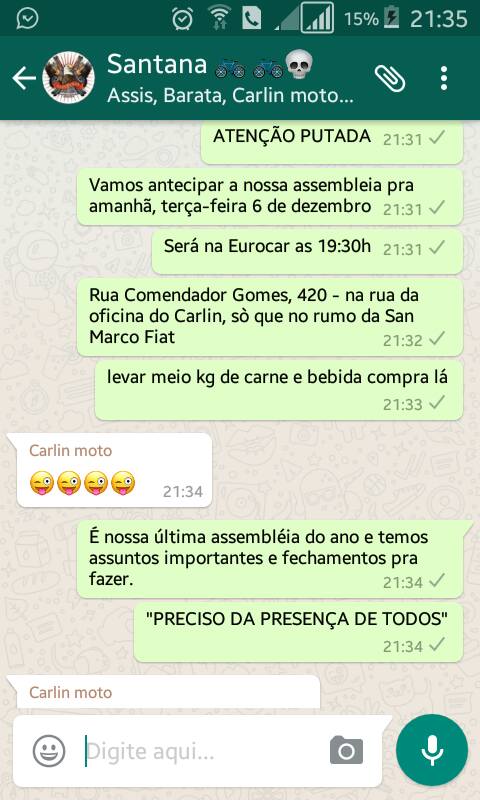The image size is (480, 800).
Task: Tap the back arrow to leave chat
Action: [x=24, y=78]
